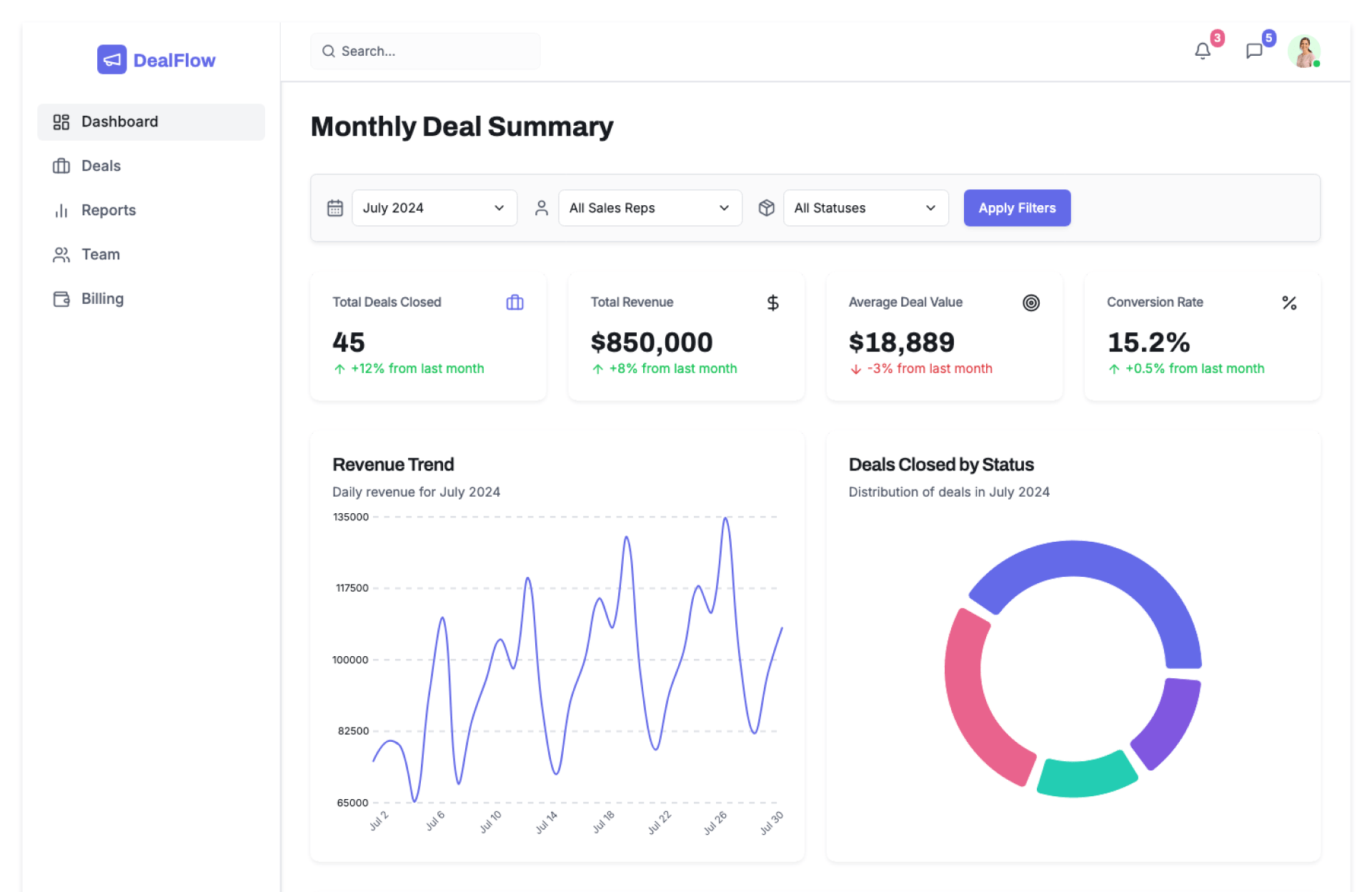1372x892 pixels.
Task: Expand the All Sales Reps dropdown
Action: (650, 208)
